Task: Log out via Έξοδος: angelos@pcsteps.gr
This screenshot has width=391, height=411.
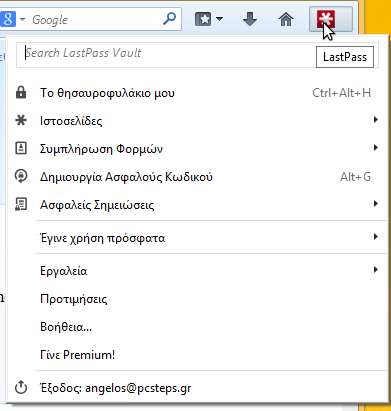Action: [197, 388]
